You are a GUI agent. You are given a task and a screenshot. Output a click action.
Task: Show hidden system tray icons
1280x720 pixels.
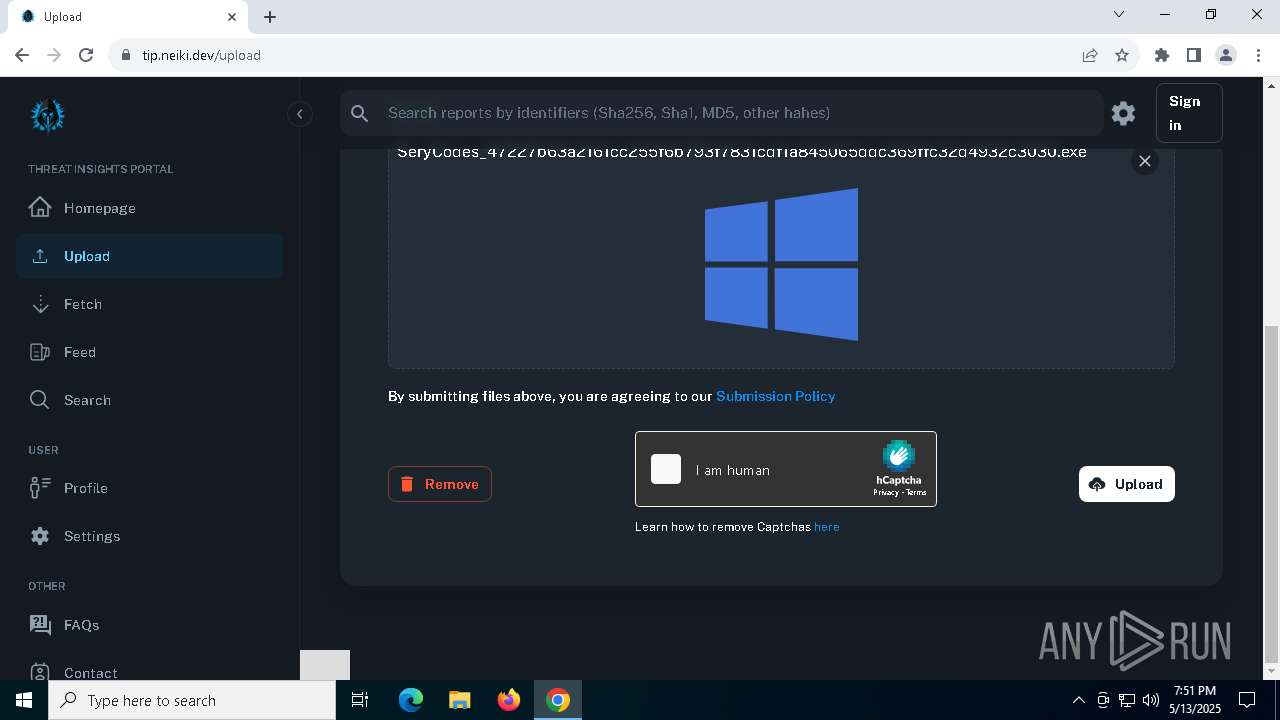point(1078,700)
